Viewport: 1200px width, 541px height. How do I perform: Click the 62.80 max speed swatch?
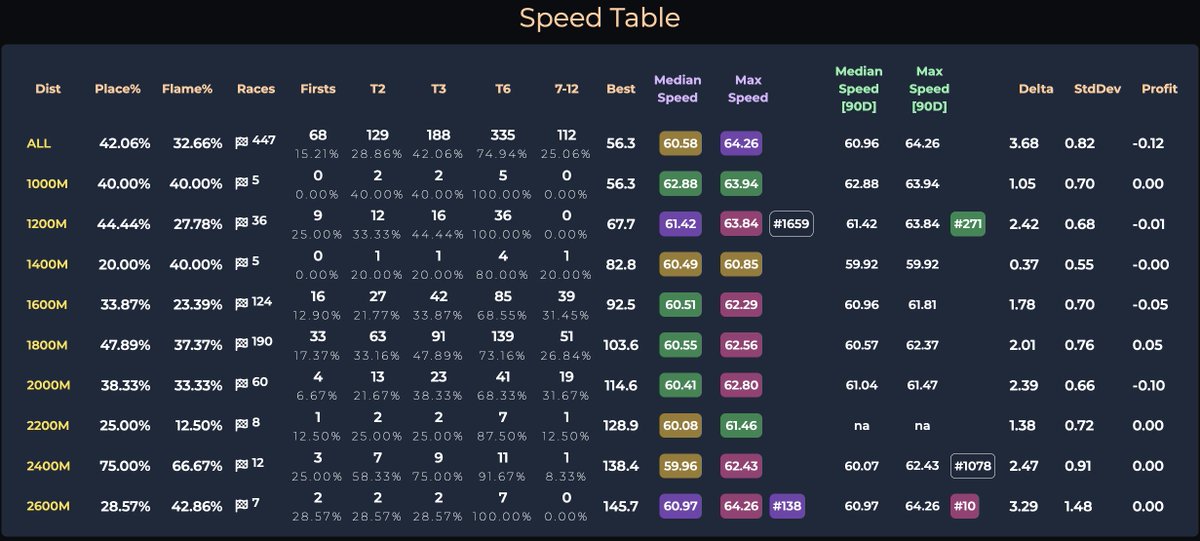click(741, 385)
